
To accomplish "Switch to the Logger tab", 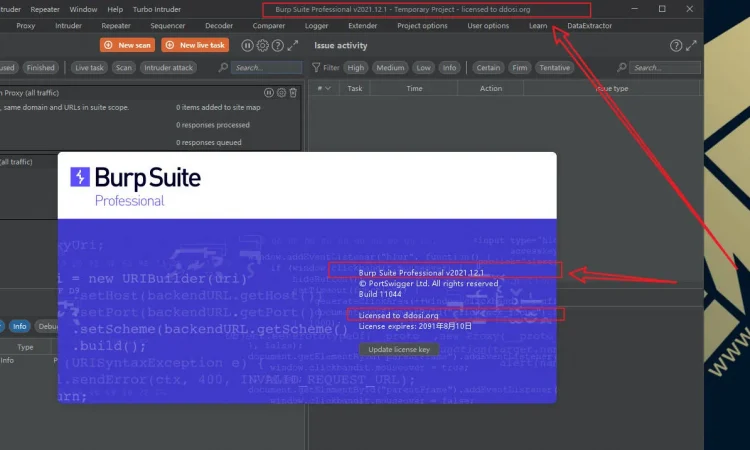I will coord(317,26).
